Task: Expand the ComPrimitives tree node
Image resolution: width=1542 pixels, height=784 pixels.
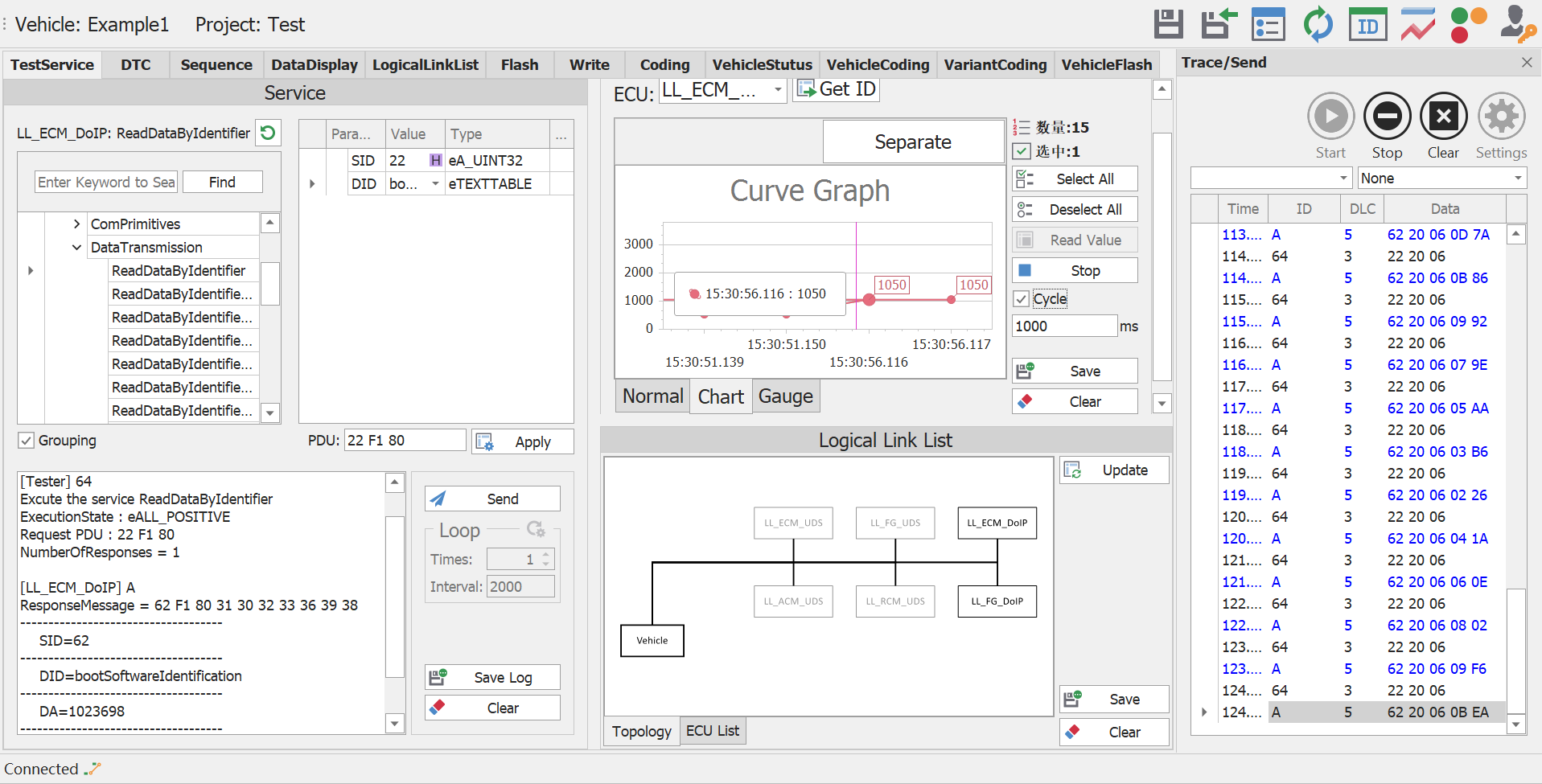Action: [76, 224]
